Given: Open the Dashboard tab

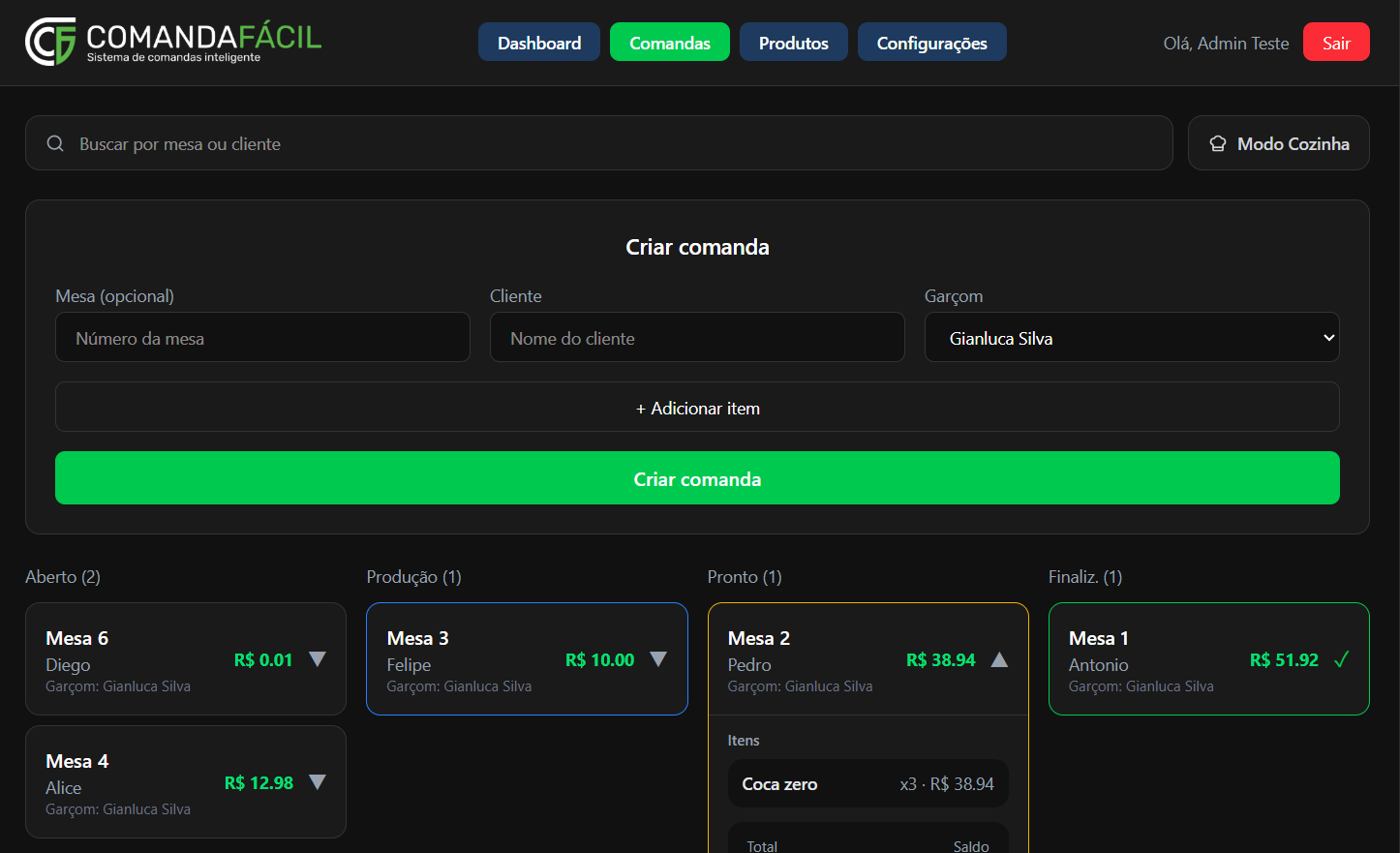Looking at the screenshot, I should (x=539, y=43).
